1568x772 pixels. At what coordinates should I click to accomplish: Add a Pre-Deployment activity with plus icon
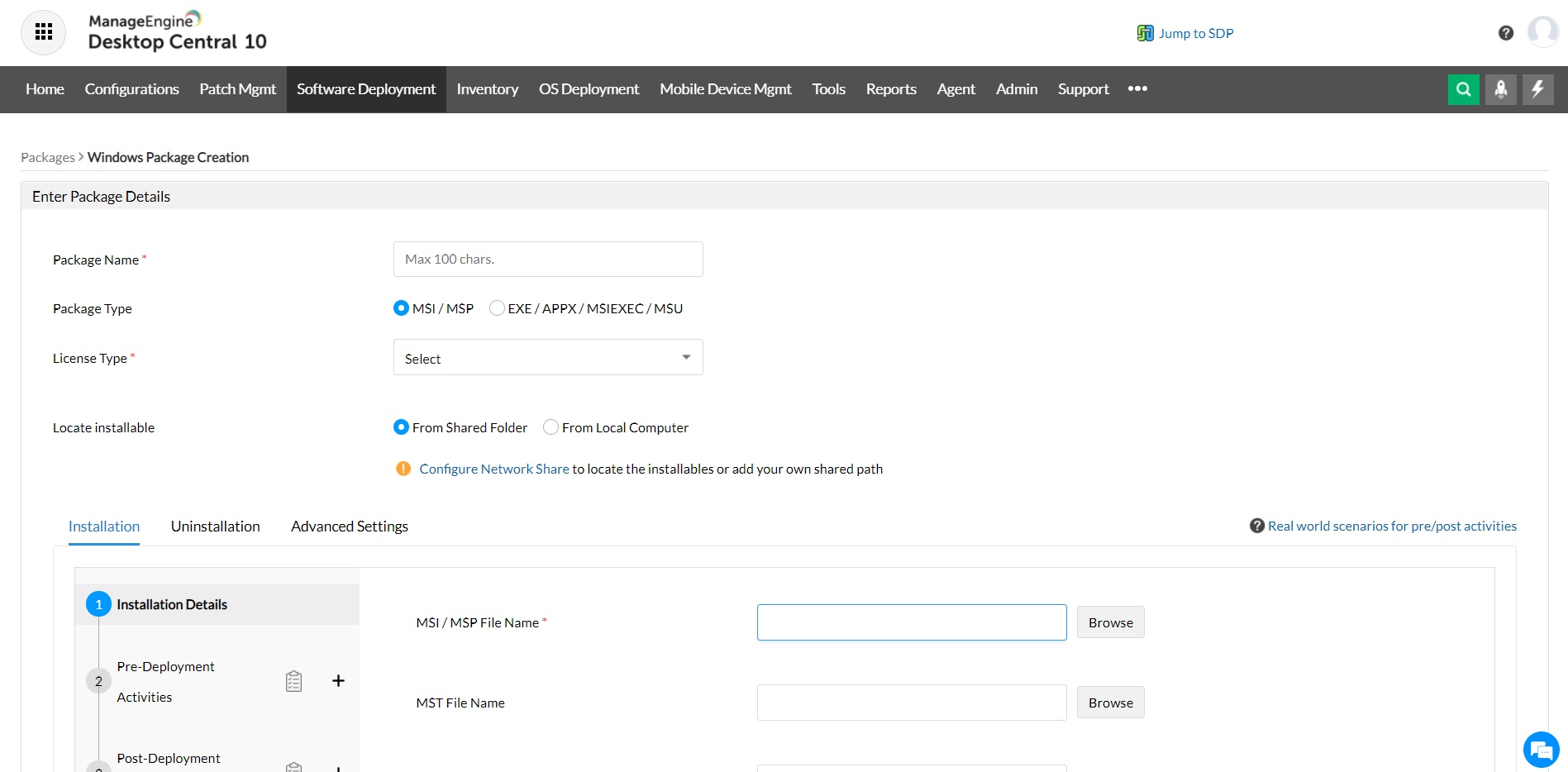coord(338,681)
